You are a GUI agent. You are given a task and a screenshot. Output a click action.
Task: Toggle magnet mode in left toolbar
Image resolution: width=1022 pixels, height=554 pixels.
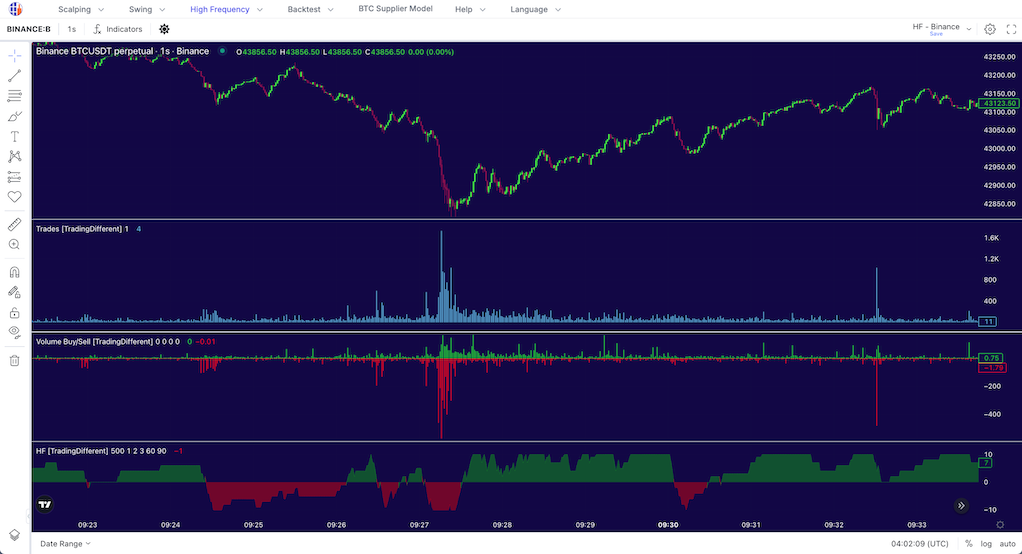coord(15,272)
